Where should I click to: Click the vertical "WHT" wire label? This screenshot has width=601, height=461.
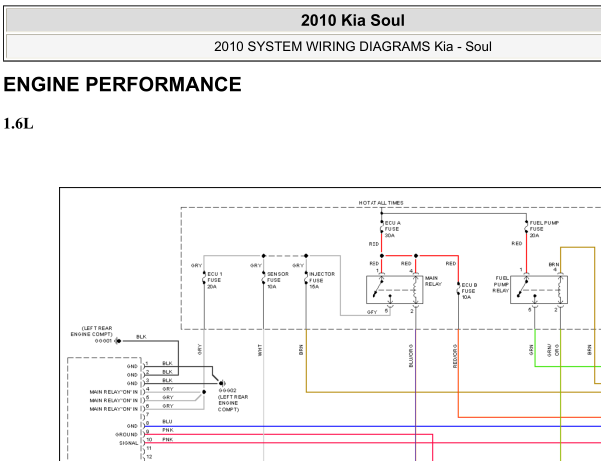[259, 350]
